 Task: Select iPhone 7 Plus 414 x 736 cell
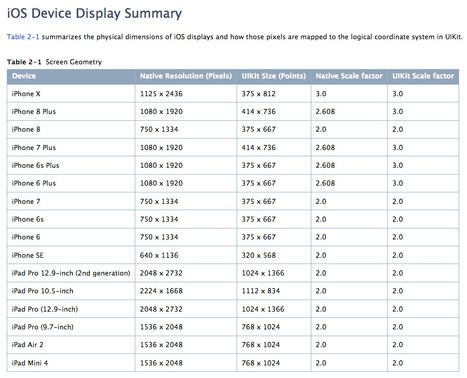coord(274,147)
